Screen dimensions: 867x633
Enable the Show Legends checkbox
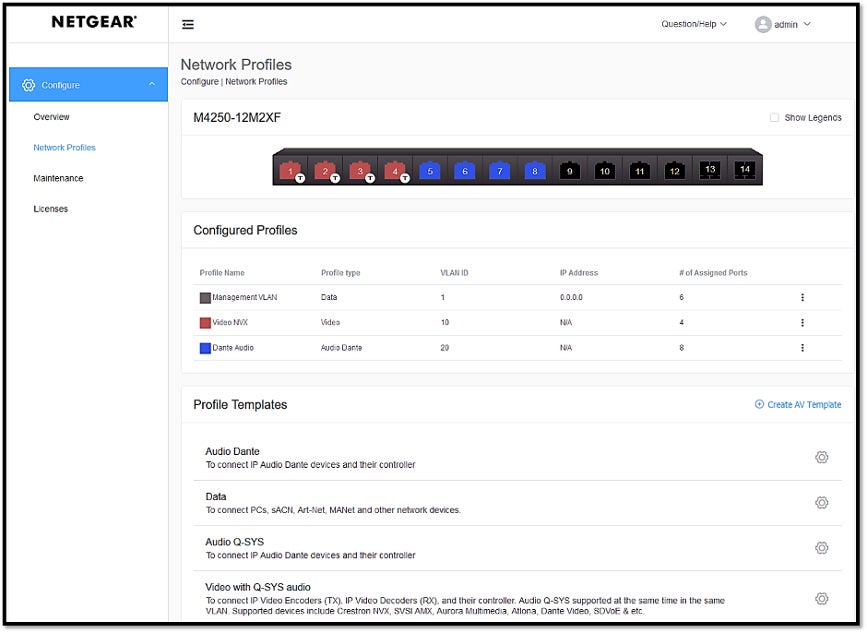pyautogui.click(x=774, y=118)
